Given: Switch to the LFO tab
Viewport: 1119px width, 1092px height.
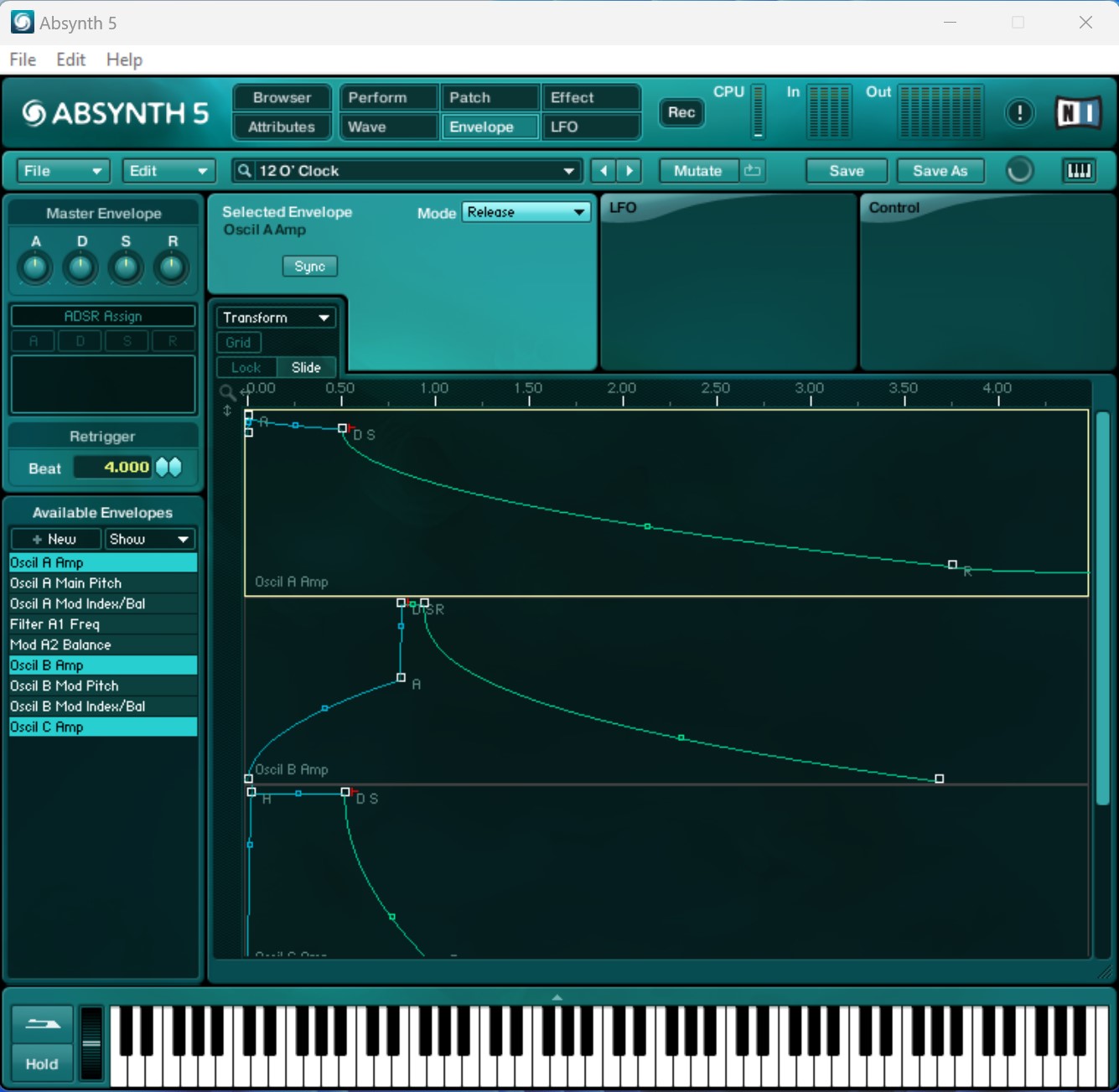Looking at the screenshot, I should (591, 127).
